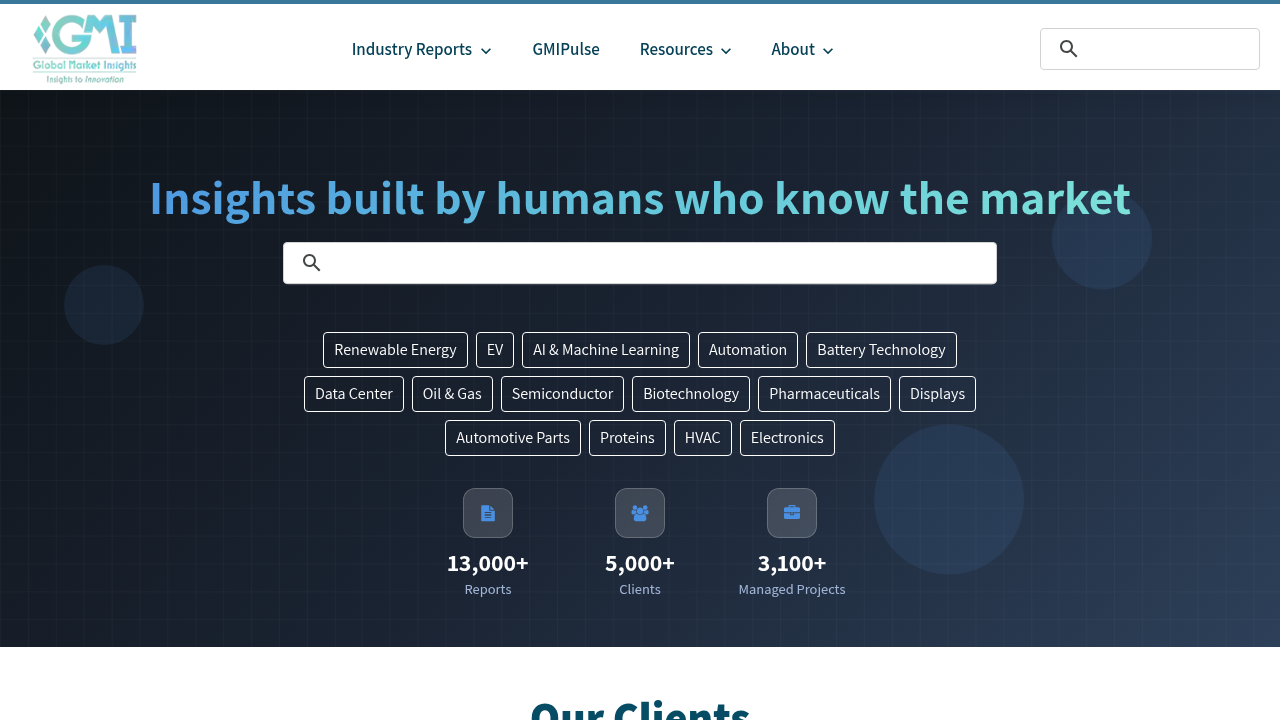This screenshot has width=1280, height=720.
Task: Select the Automation tag
Action: [748, 350]
